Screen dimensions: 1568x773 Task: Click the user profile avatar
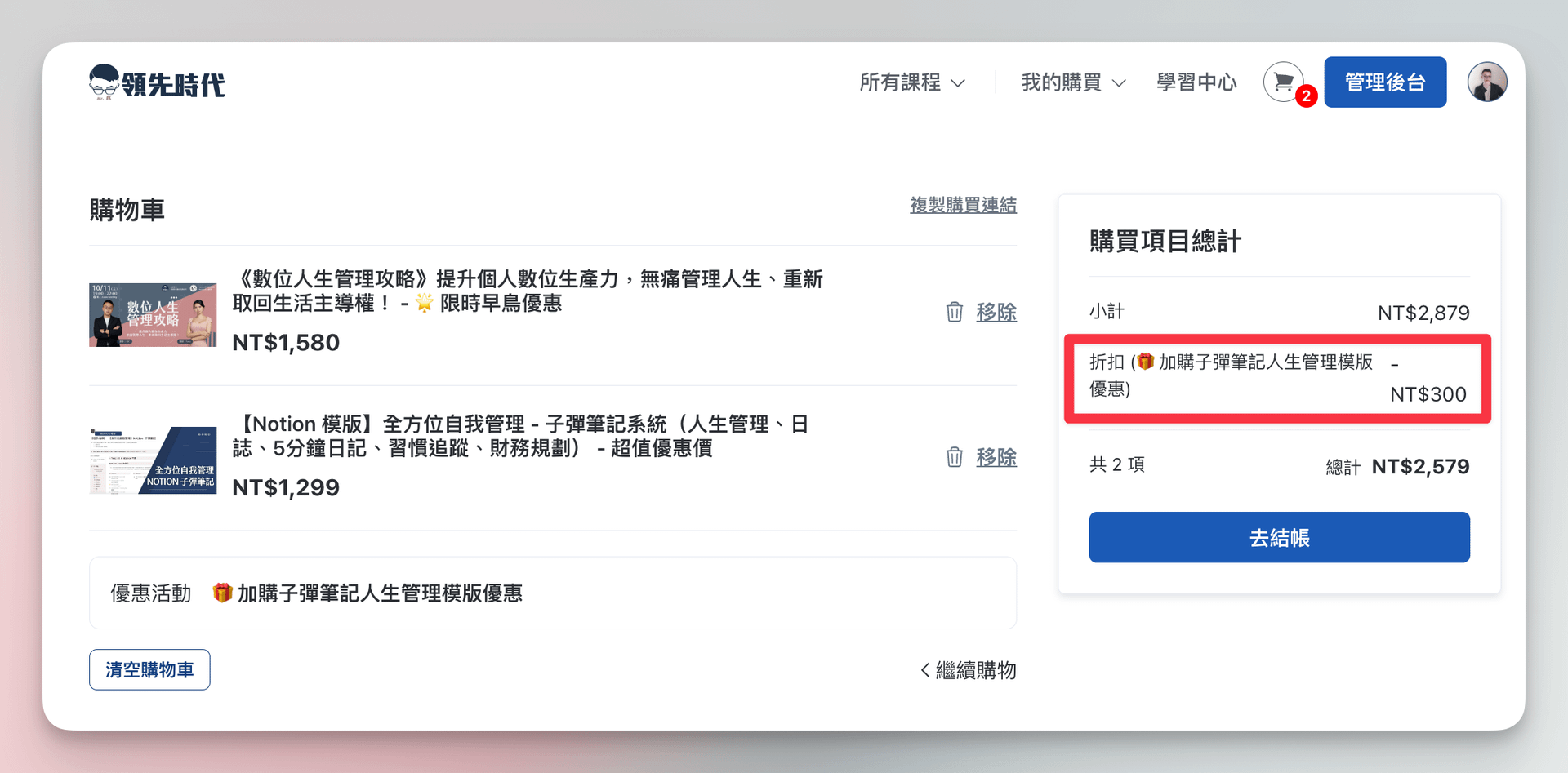coord(1486,82)
